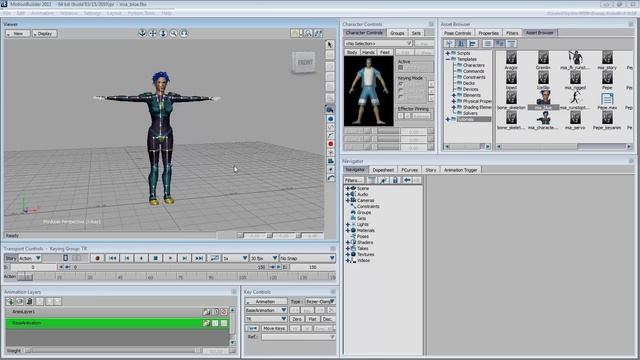
Task: Click the list view icon in Asset Browser toolbar
Action: point(487,43)
